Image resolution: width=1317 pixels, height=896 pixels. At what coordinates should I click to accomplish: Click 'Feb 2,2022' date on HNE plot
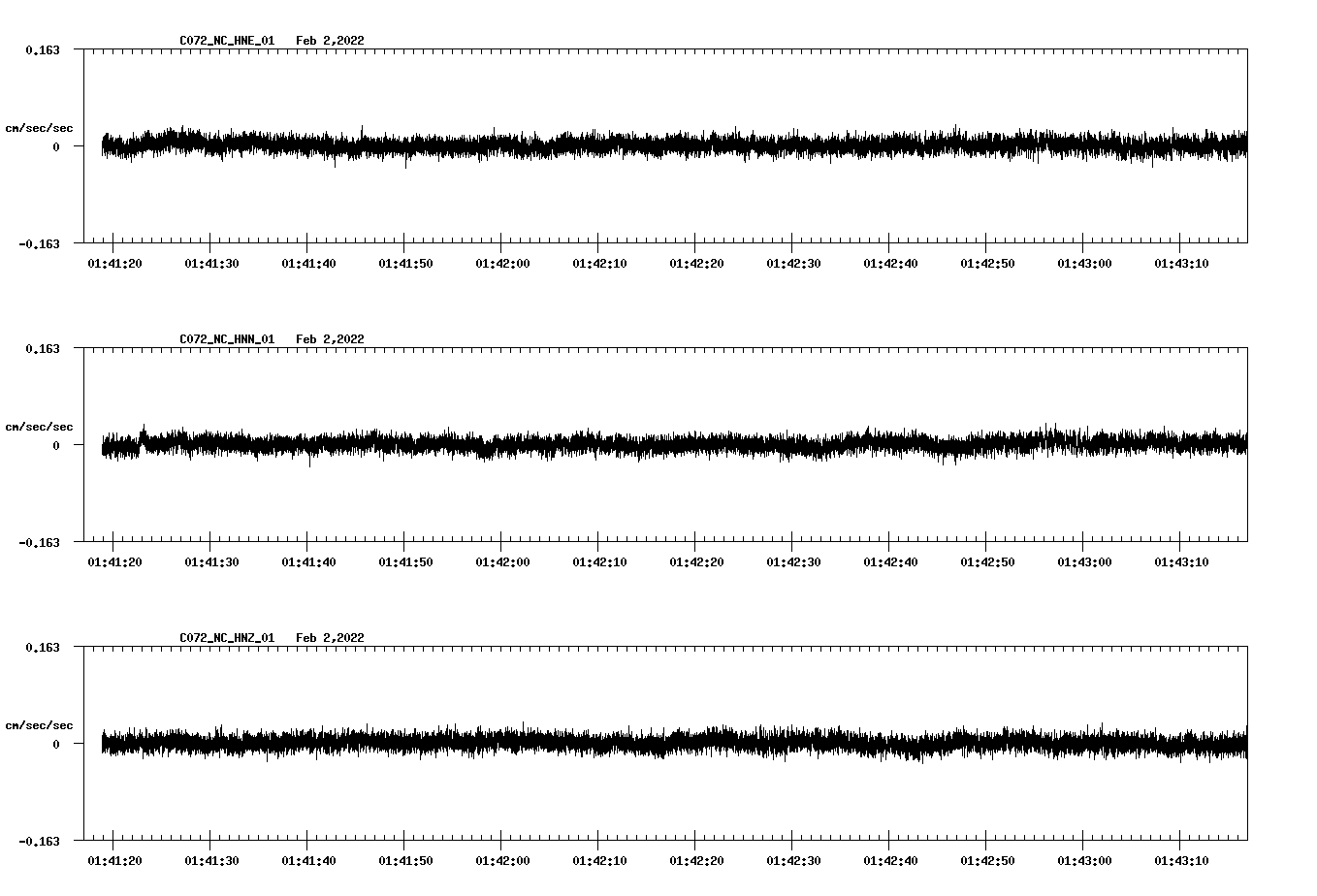pyautogui.click(x=331, y=41)
